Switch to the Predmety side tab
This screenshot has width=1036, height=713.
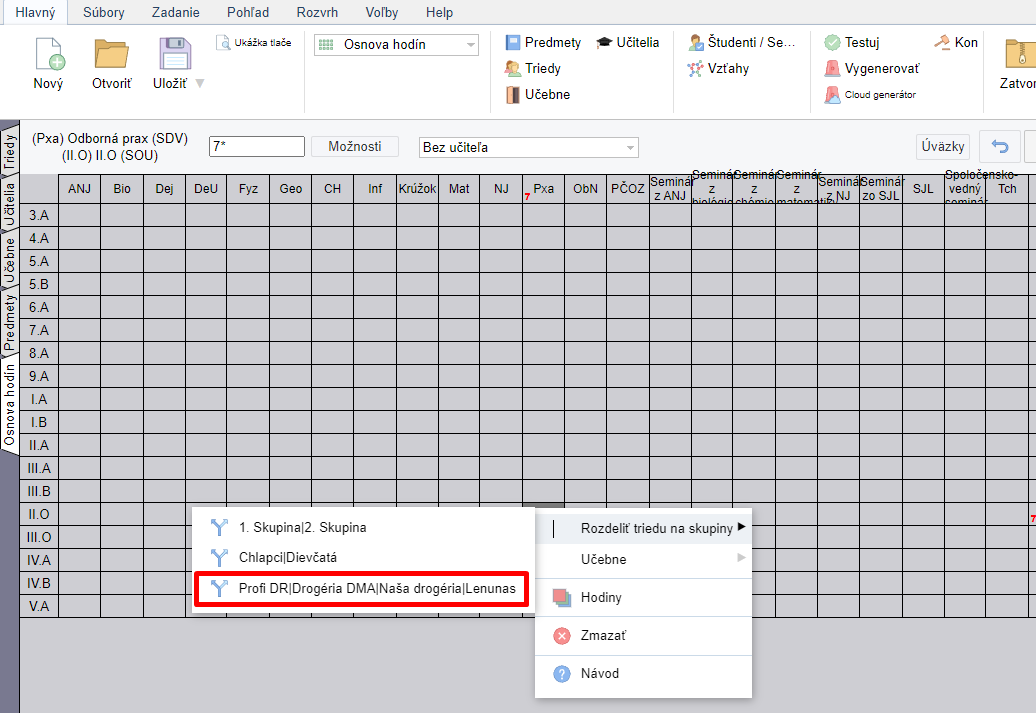[x=9, y=323]
